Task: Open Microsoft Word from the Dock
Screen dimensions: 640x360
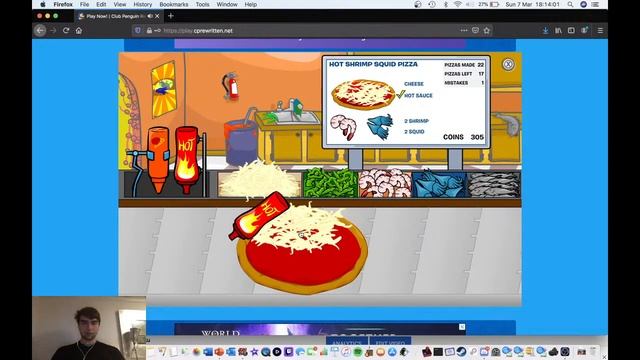Action: pyautogui.click(x=208, y=352)
